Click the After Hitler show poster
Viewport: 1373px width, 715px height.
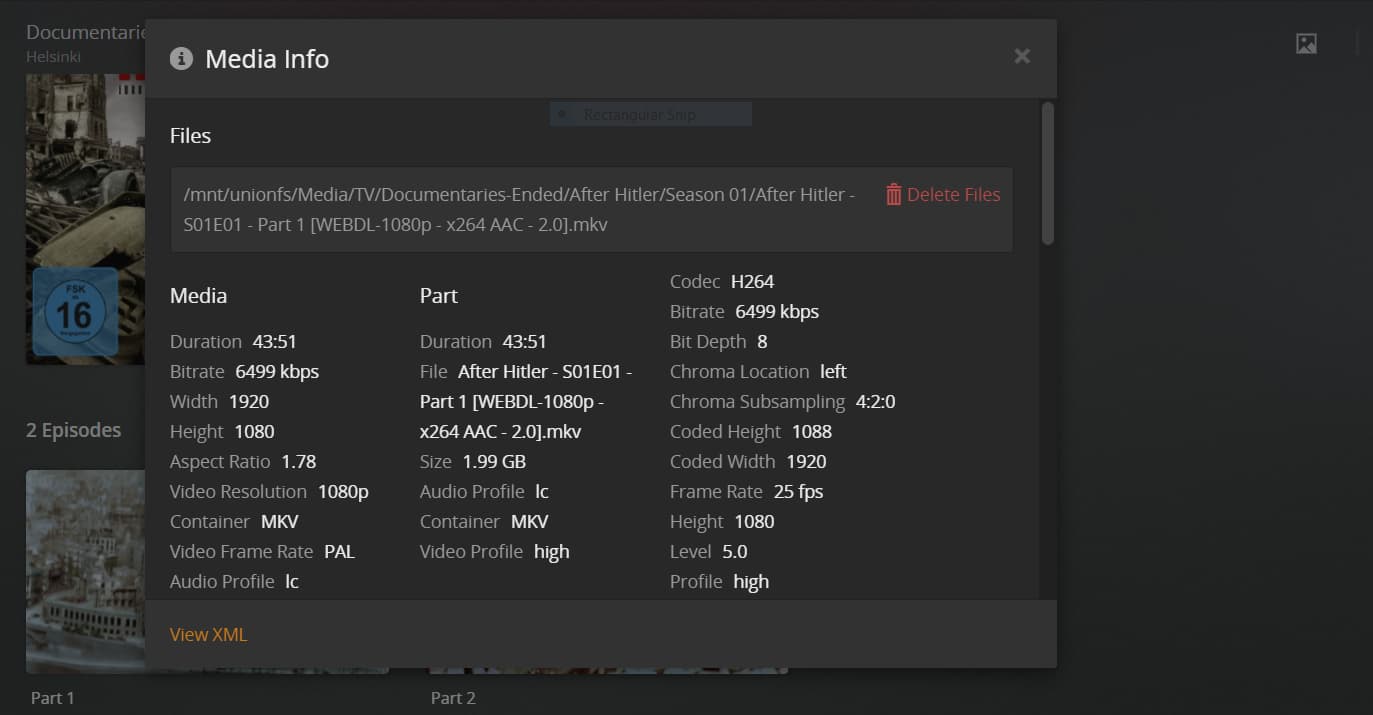click(85, 220)
